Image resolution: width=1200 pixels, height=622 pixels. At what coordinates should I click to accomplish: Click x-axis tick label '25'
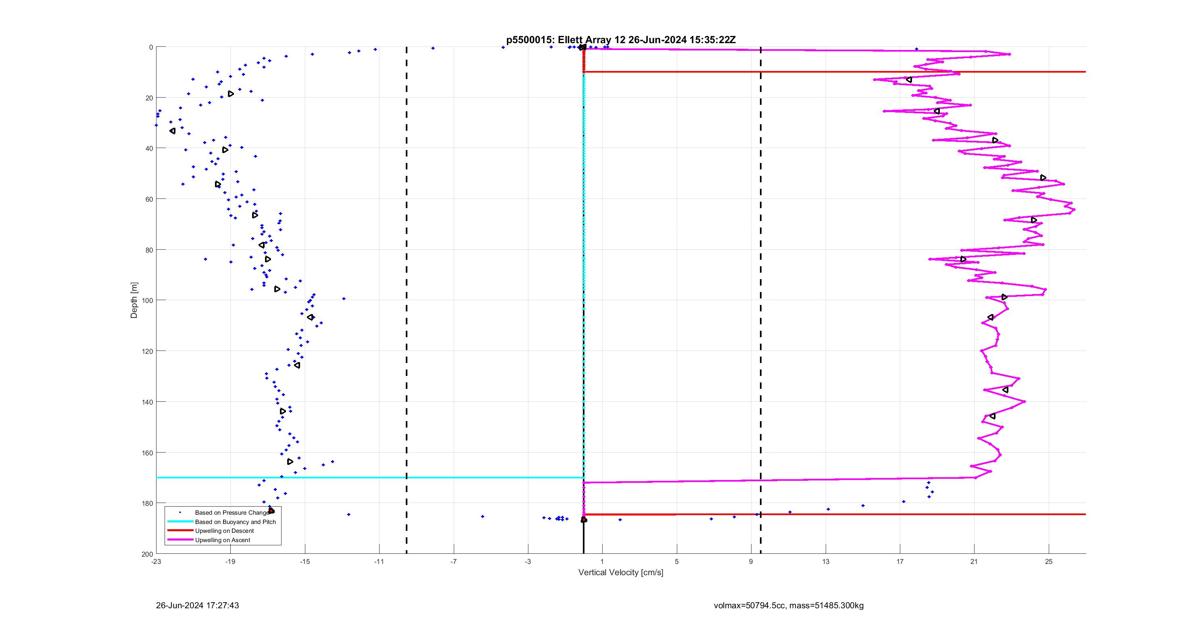point(1049,562)
